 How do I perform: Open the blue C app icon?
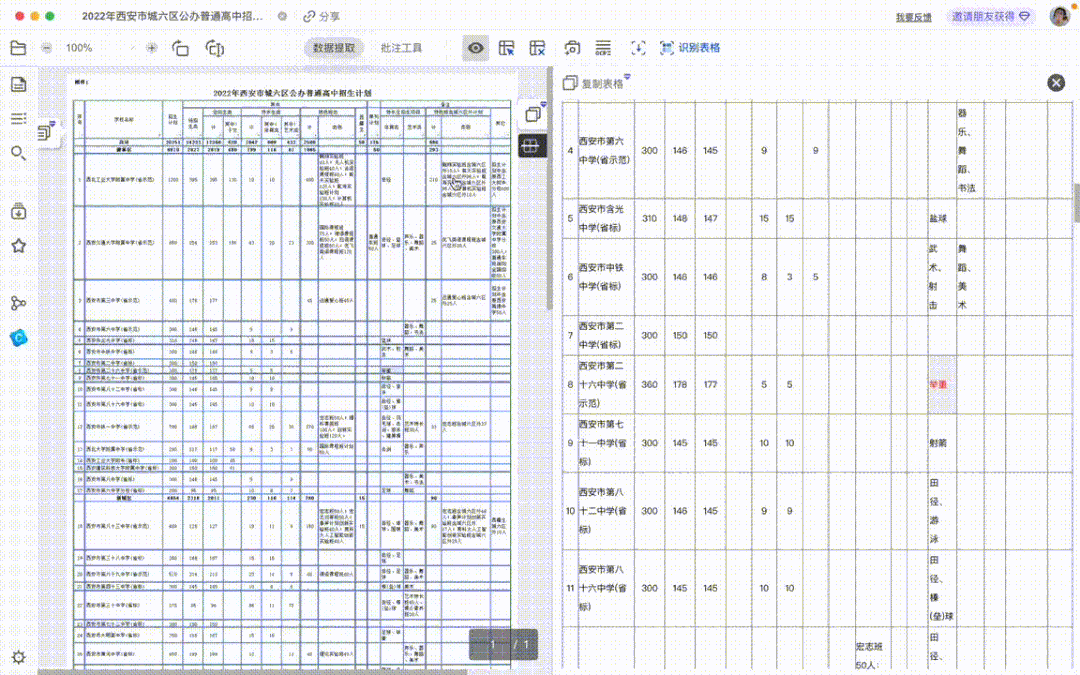coord(19,338)
